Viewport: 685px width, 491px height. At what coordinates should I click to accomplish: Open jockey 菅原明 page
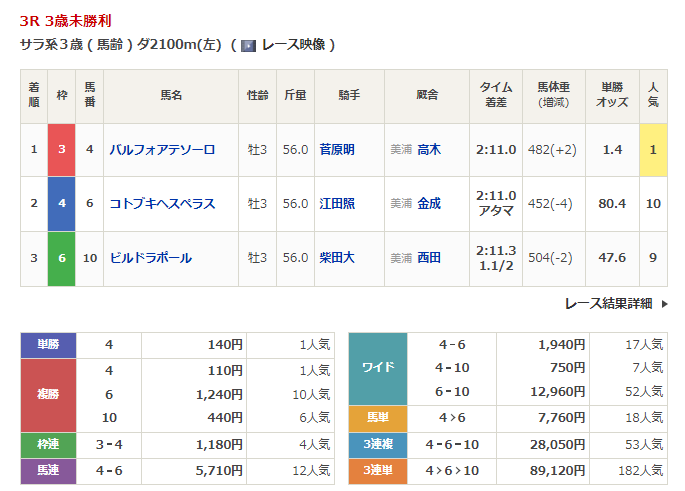click(x=337, y=149)
